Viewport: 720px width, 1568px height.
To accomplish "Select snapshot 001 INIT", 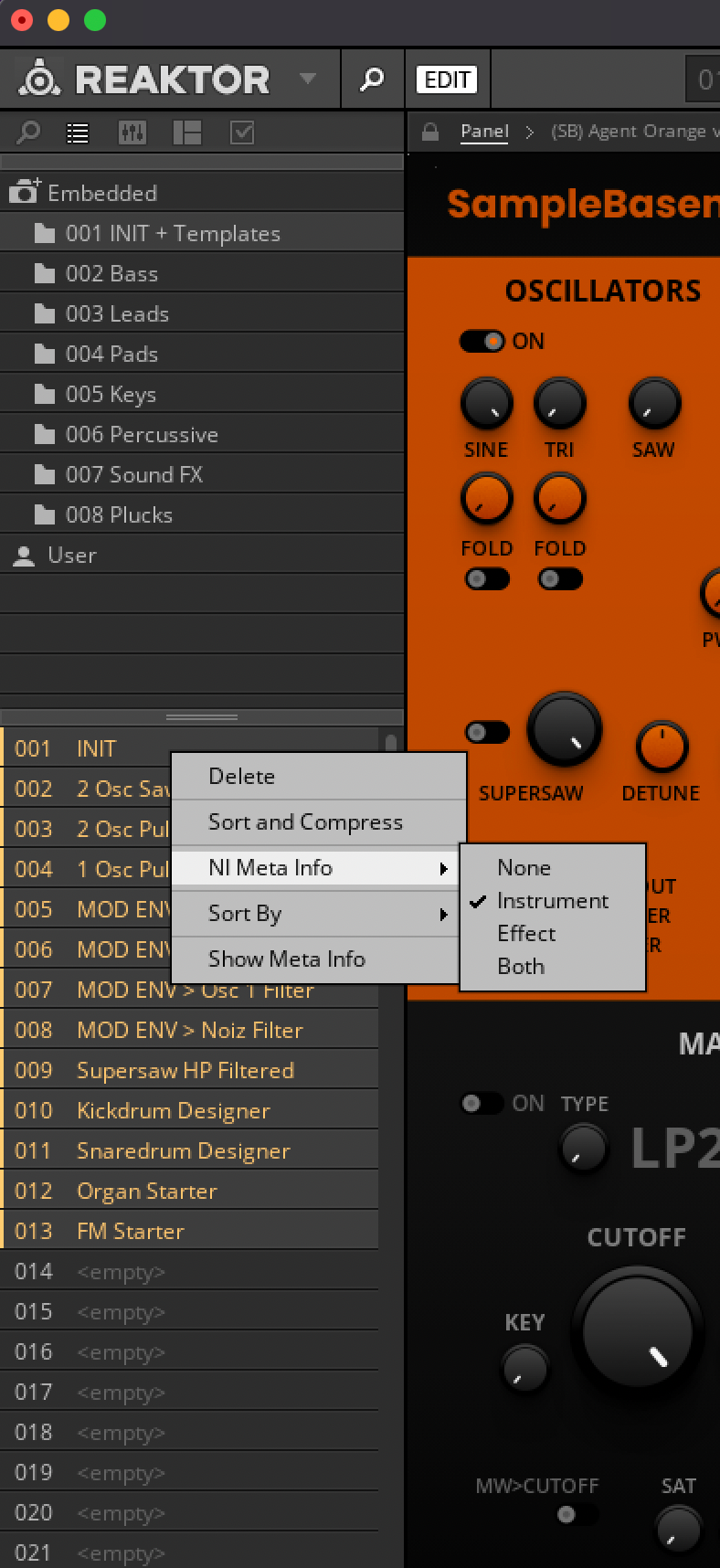I will 189,749.
